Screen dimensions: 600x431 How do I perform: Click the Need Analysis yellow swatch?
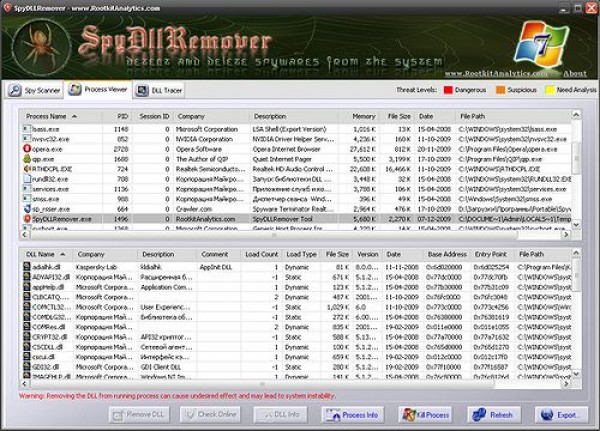[550, 90]
